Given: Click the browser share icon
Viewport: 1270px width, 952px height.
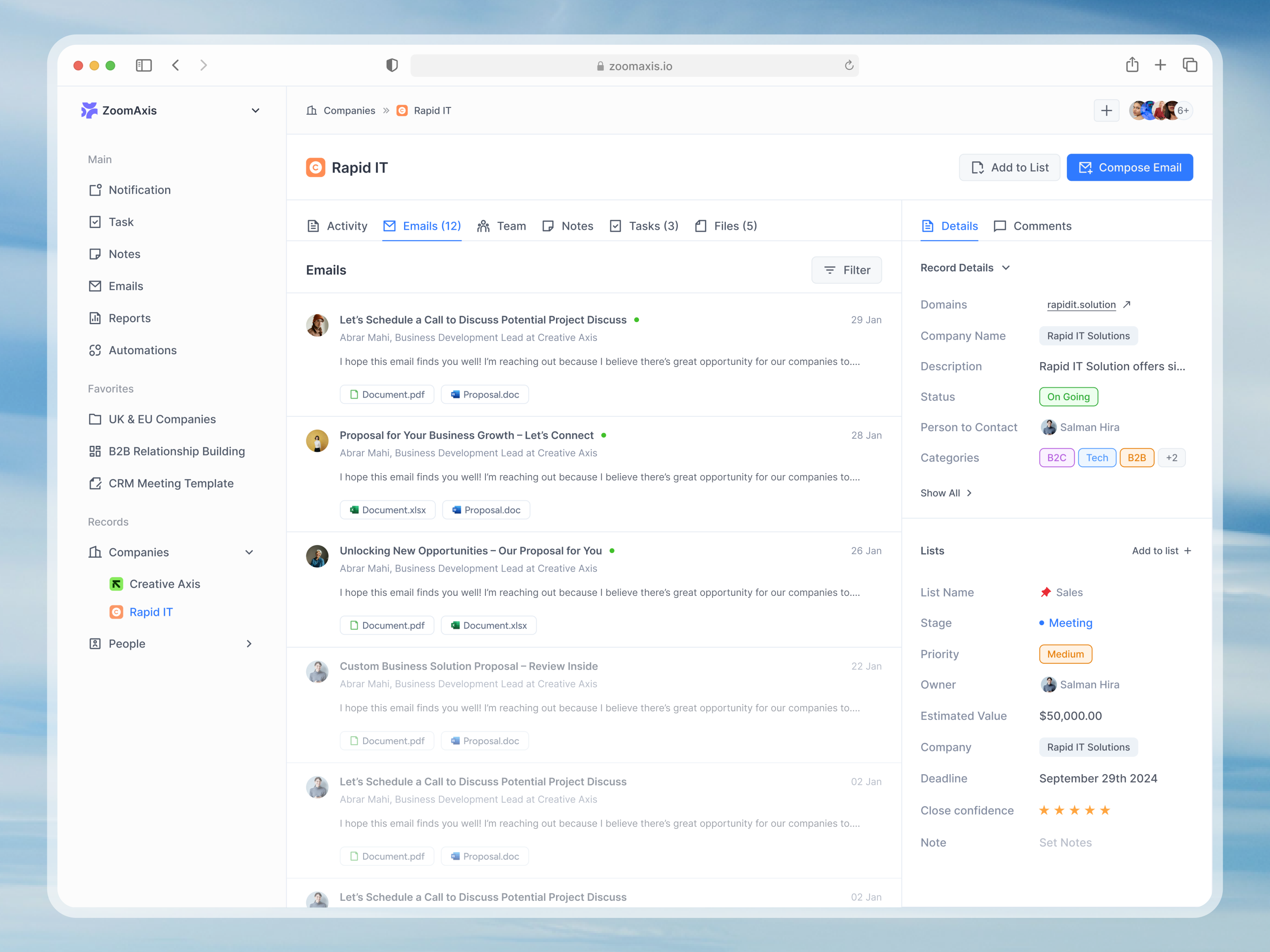Looking at the screenshot, I should [1131, 65].
